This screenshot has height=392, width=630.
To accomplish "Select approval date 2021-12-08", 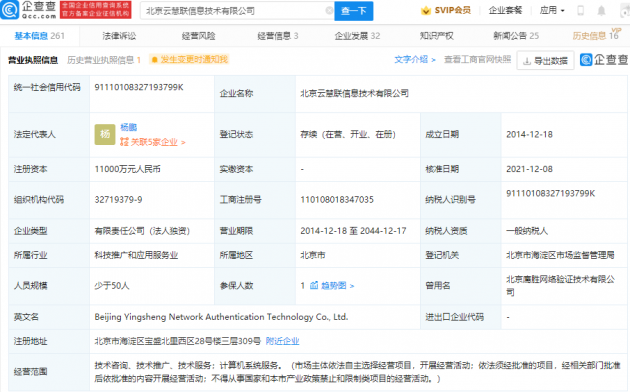I will click(529, 169).
